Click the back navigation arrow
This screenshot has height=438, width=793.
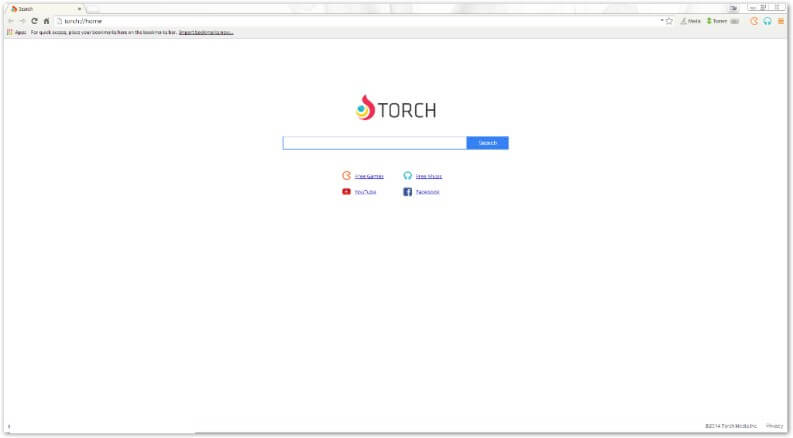pyautogui.click(x=11, y=21)
